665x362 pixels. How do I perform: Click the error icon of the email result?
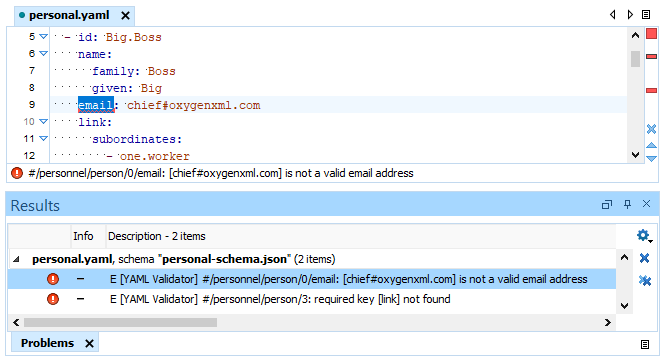click(x=53, y=279)
